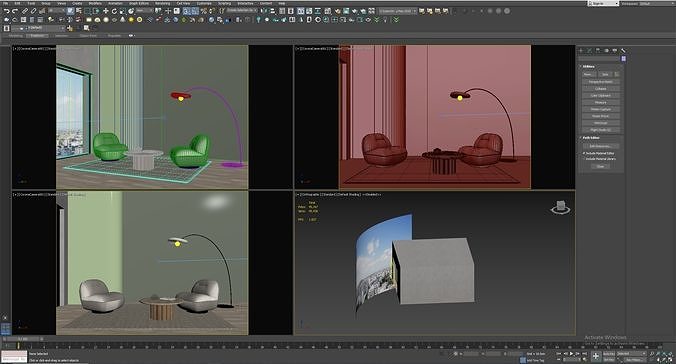
Task: Toggle Auto Key animation mode
Action: pos(609,354)
